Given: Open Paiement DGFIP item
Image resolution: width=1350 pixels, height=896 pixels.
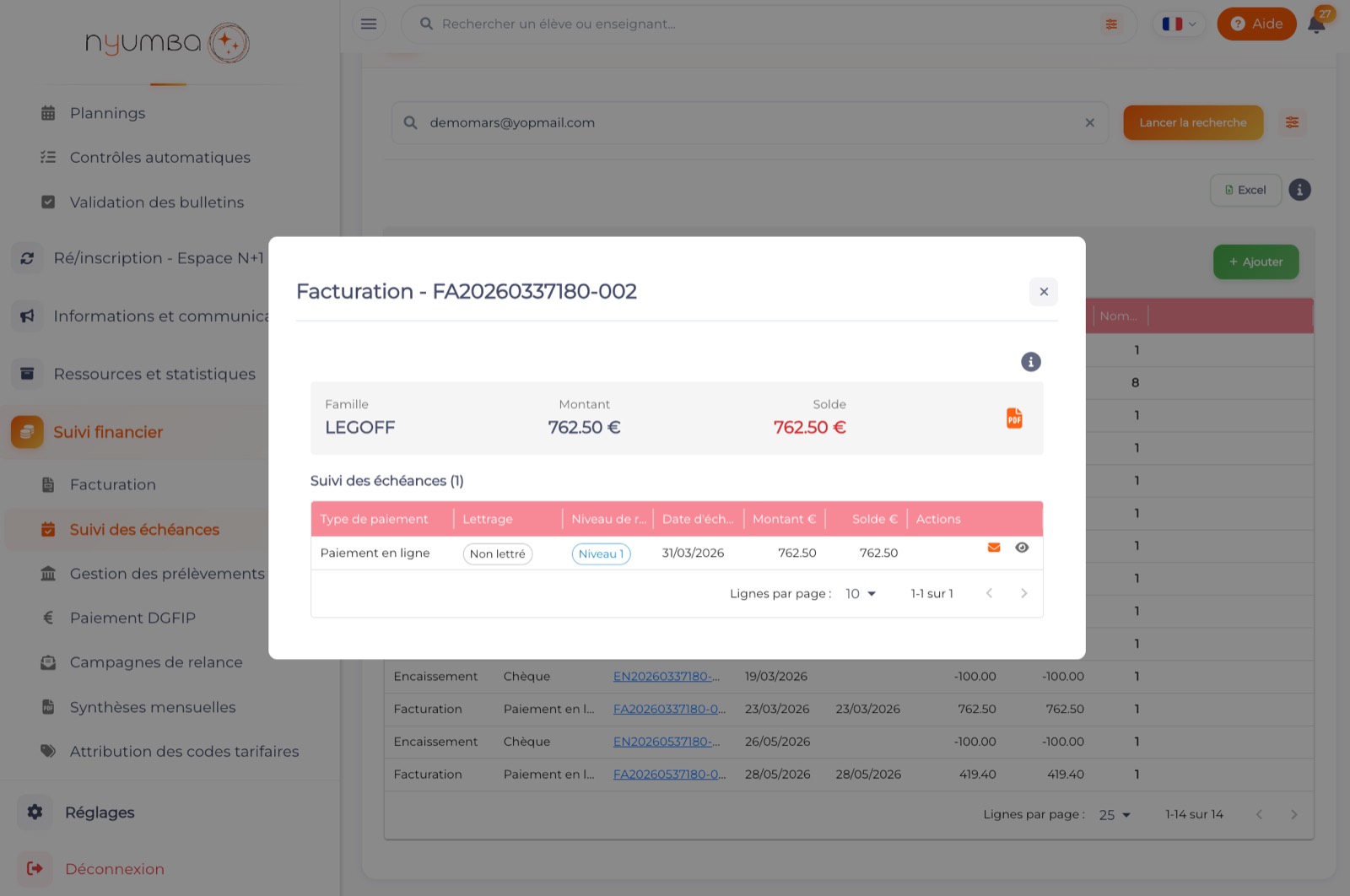Looking at the screenshot, I should (132, 618).
